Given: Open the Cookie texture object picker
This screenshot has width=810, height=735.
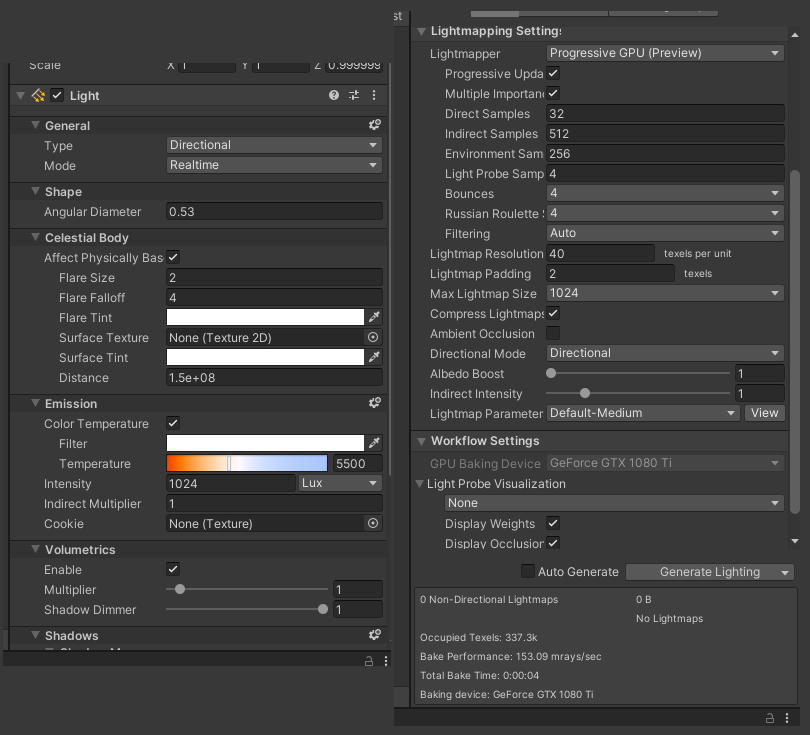Looking at the screenshot, I should tap(372, 523).
